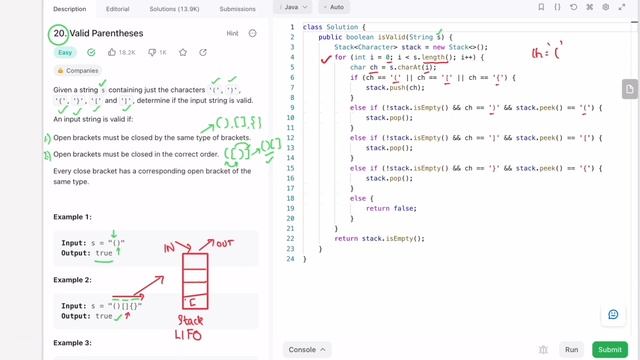Open the Java language dropdown
This screenshot has height=360, width=640.
293,7
